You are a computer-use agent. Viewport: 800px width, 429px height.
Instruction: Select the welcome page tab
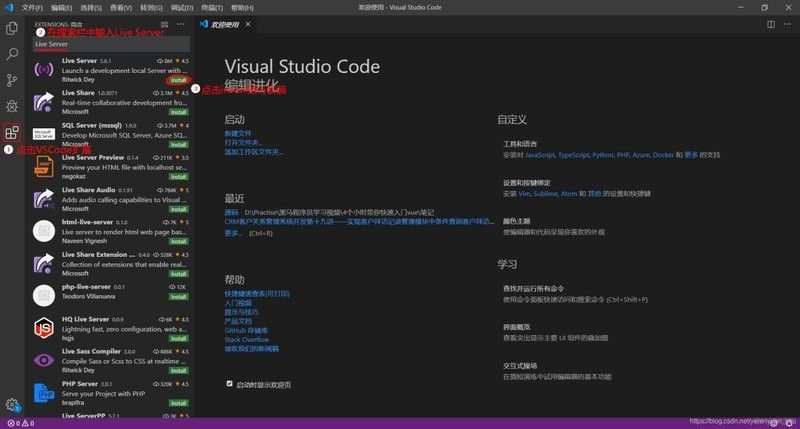click(225, 24)
